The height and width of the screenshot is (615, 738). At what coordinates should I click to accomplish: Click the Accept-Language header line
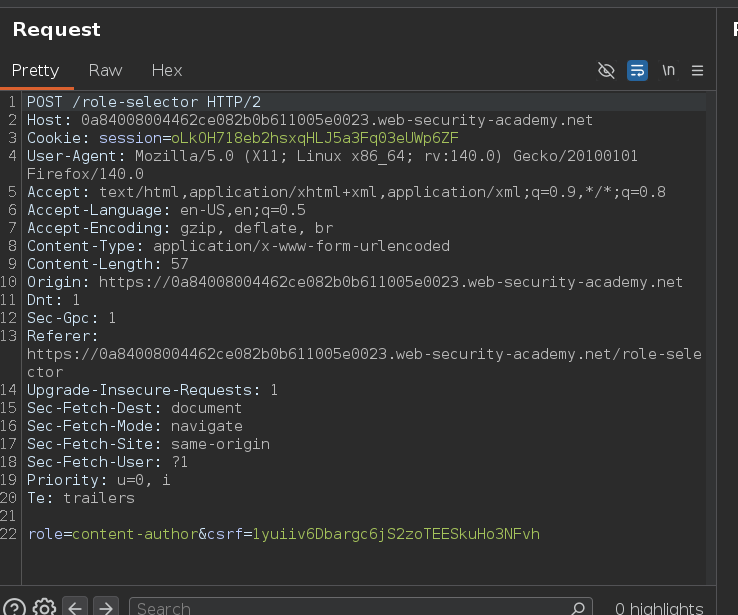166,210
